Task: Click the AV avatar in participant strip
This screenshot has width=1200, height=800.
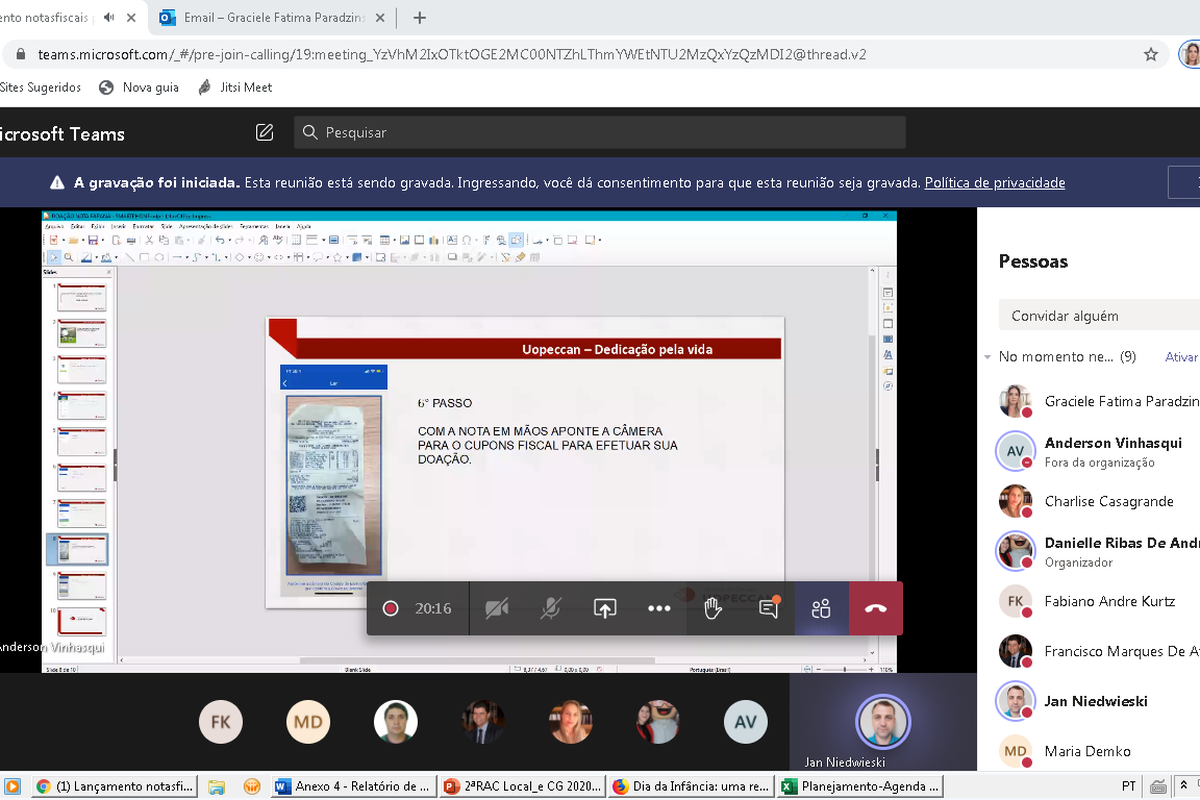Action: 746,722
